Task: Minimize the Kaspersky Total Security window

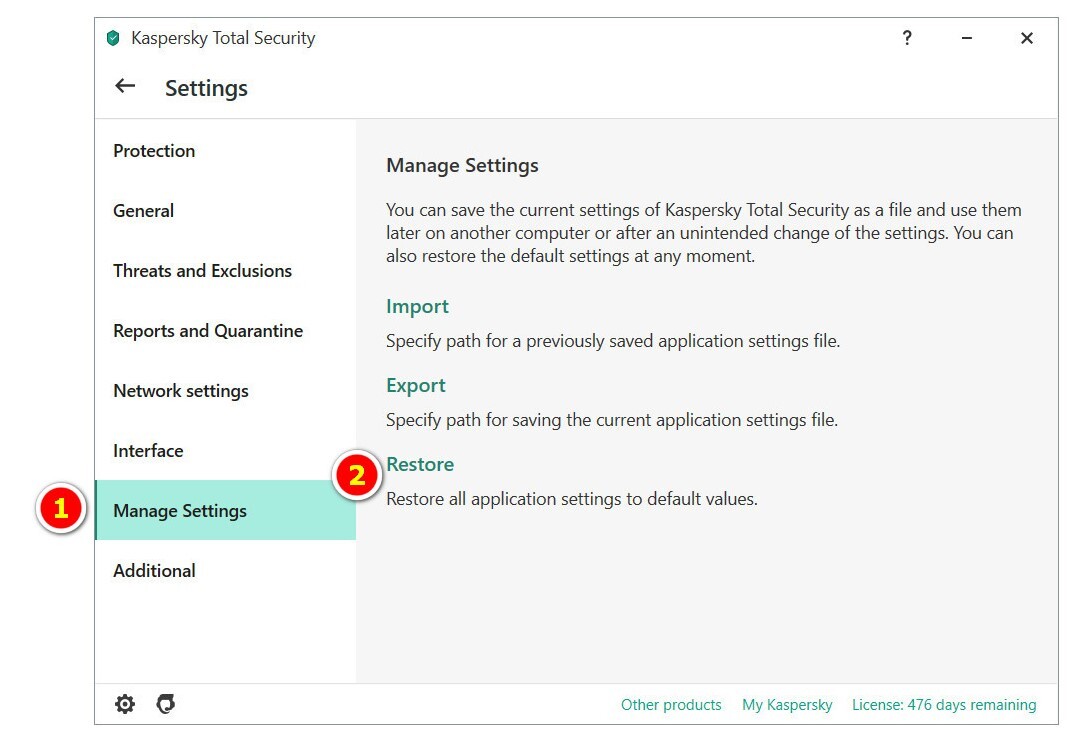Action: [967, 38]
